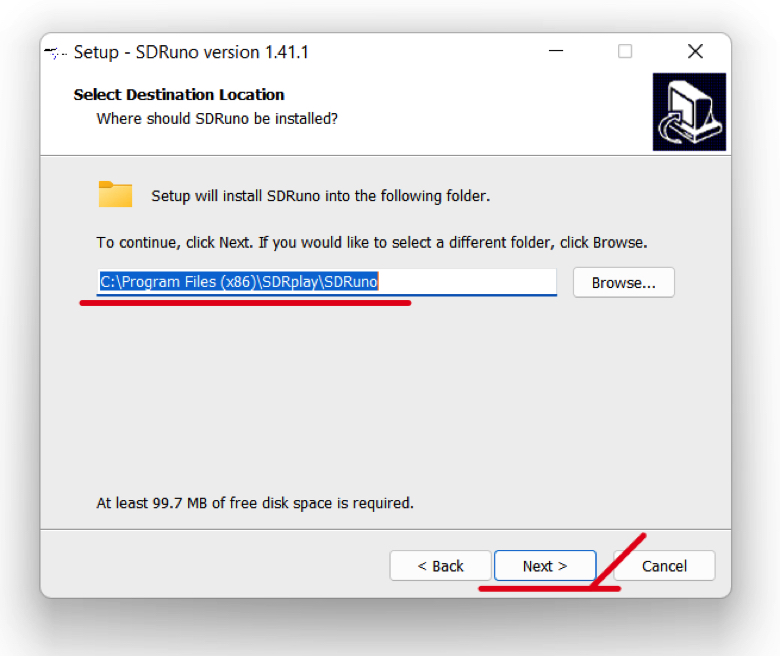This screenshot has width=780, height=656.
Task: Proceed with the Next > button
Action: [x=545, y=565]
